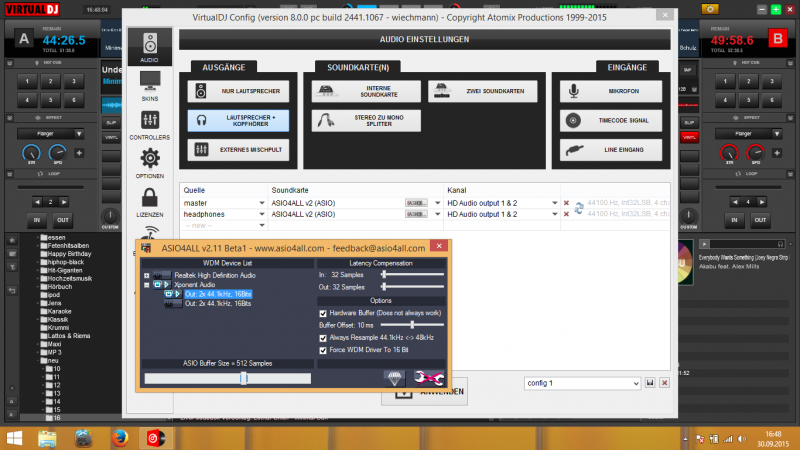Choose Interne Soundkarte option
This screenshot has width=800, height=450.
[x=366, y=91]
